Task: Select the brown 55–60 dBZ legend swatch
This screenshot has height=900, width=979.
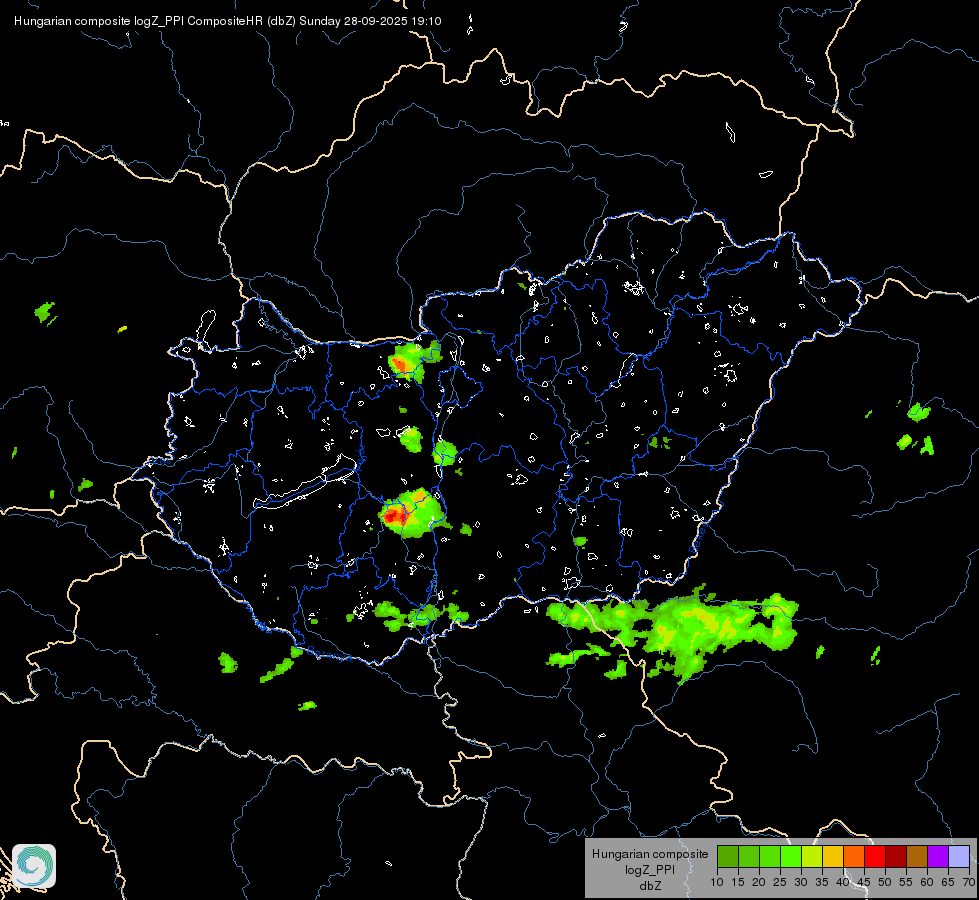Action: 917,856
